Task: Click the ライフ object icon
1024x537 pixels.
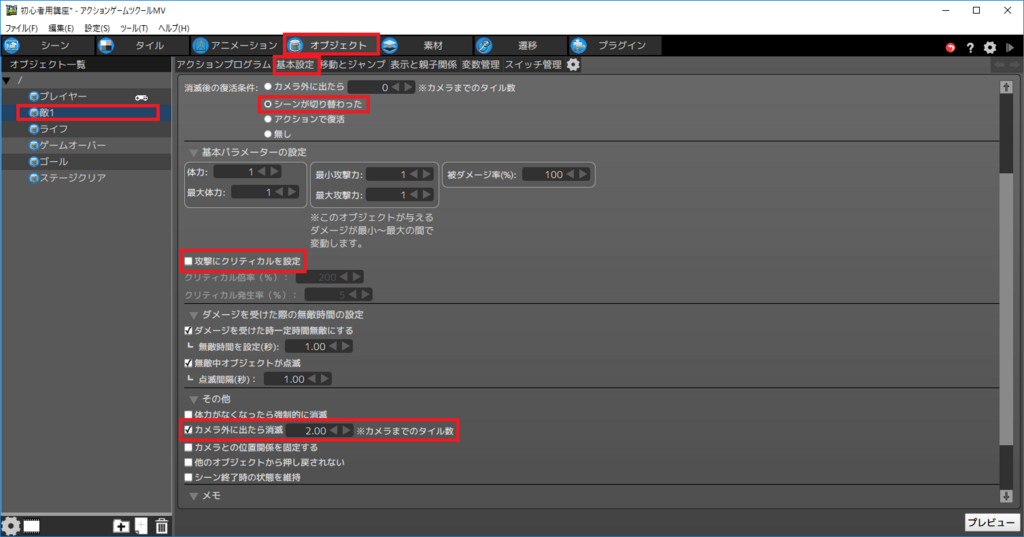Action: coord(34,129)
